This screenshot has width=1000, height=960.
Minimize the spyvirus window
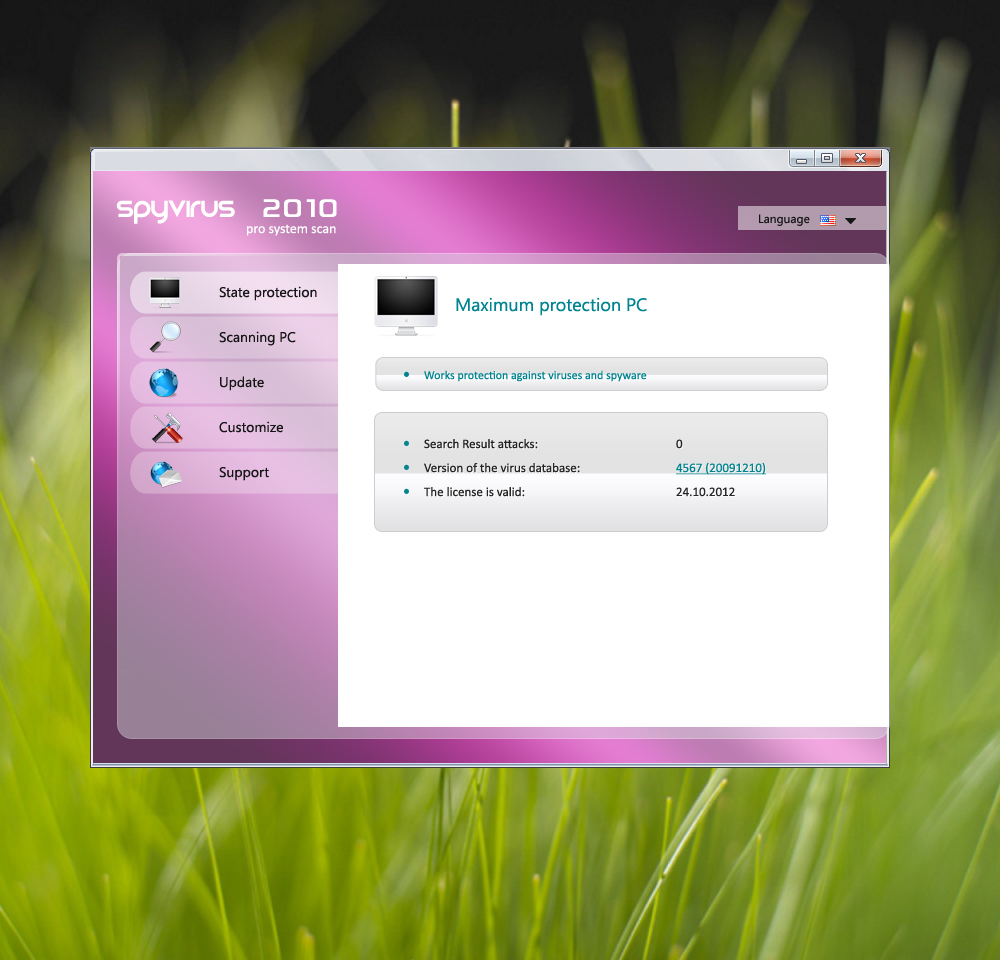[801, 159]
